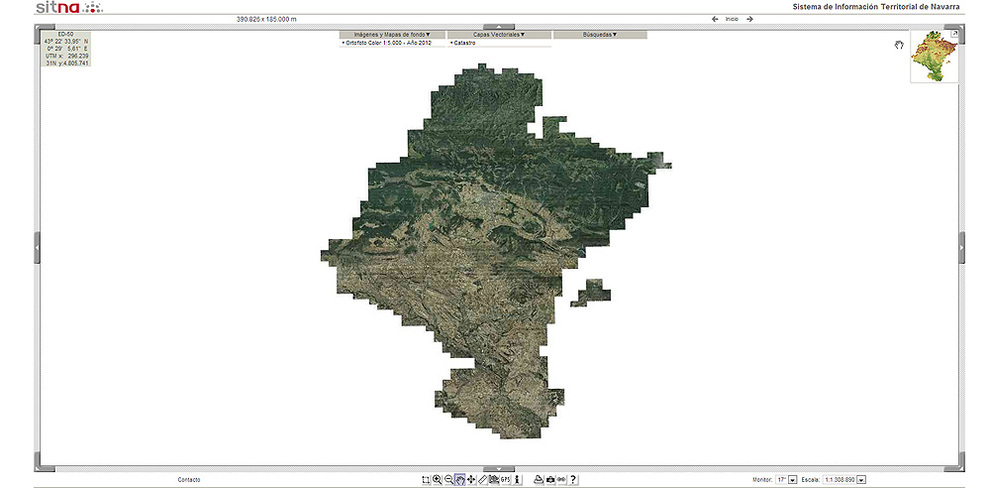Viewport: 990px width, 488px height.
Task: Open the Monitor size dropdown
Action: pyautogui.click(x=792, y=480)
